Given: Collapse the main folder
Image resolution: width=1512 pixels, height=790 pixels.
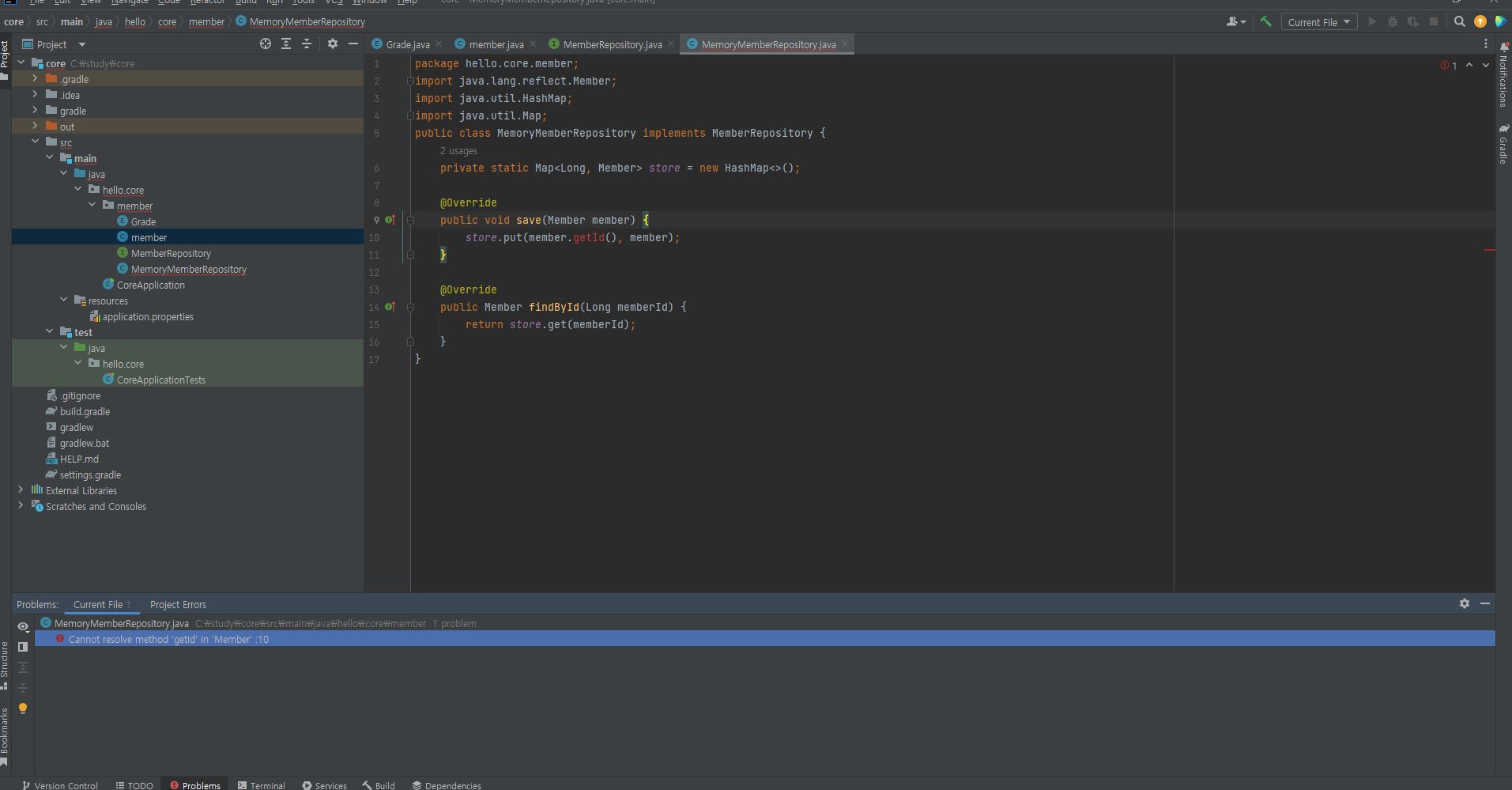Looking at the screenshot, I should pyautogui.click(x=49, y=158).
